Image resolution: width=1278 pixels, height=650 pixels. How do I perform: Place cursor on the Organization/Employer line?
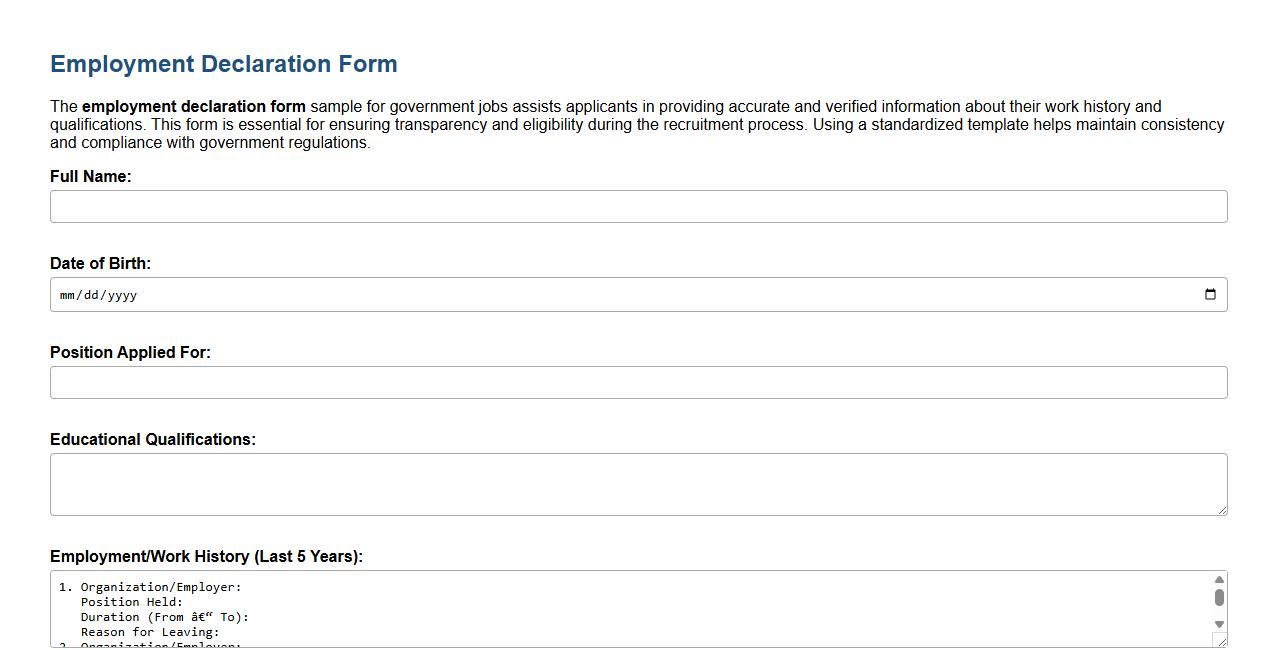click(160, 587)
